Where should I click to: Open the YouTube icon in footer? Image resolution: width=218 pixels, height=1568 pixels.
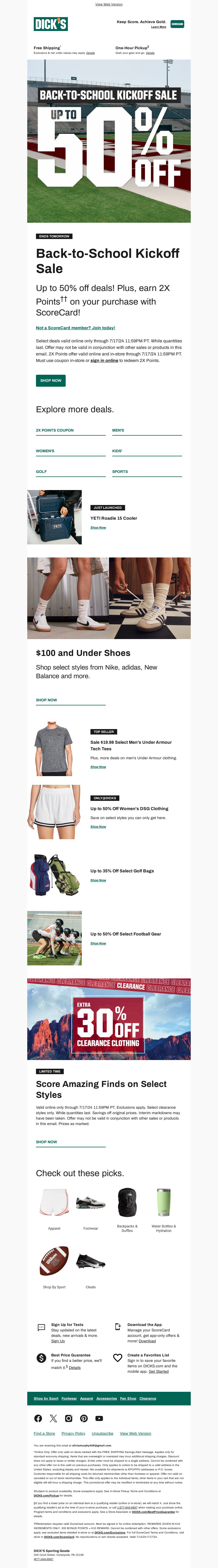pos(99,1418)
